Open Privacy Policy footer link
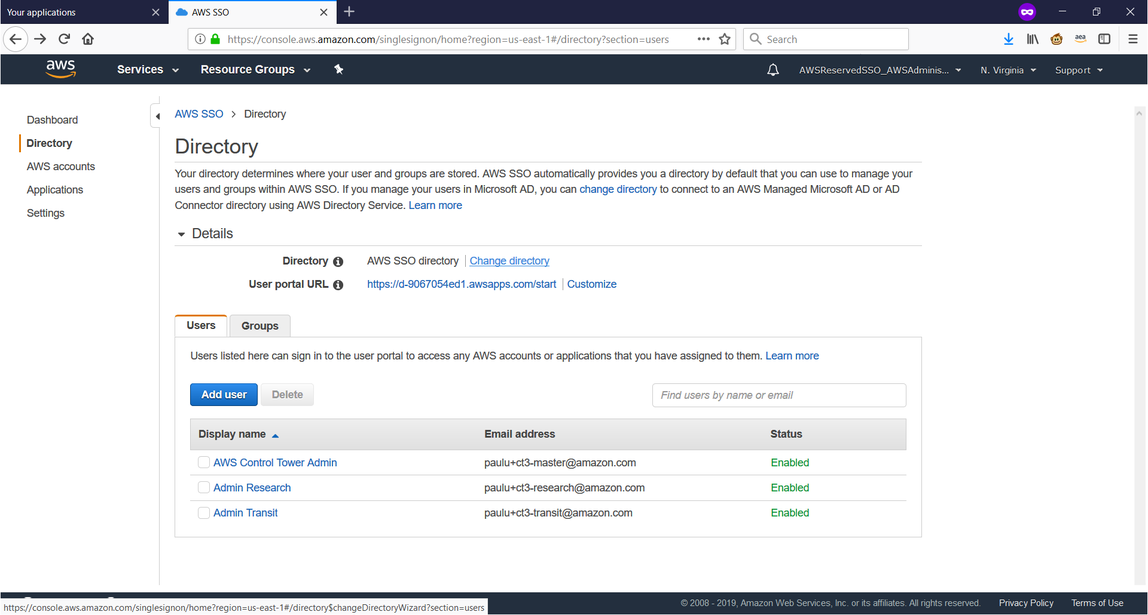The image size is (1148, 615). tap(1026, 603)
